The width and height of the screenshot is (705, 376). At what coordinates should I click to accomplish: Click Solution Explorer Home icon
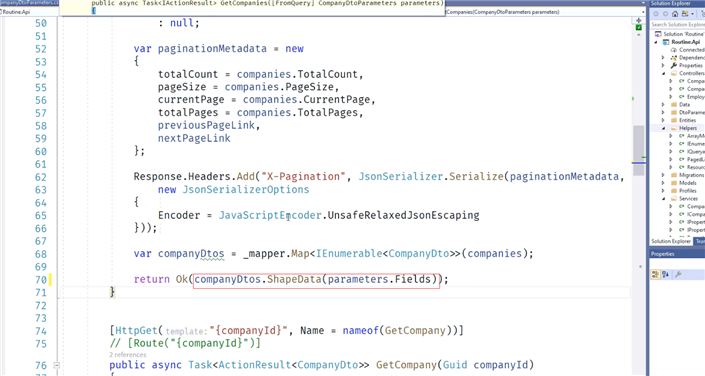[x=675, y=14]
